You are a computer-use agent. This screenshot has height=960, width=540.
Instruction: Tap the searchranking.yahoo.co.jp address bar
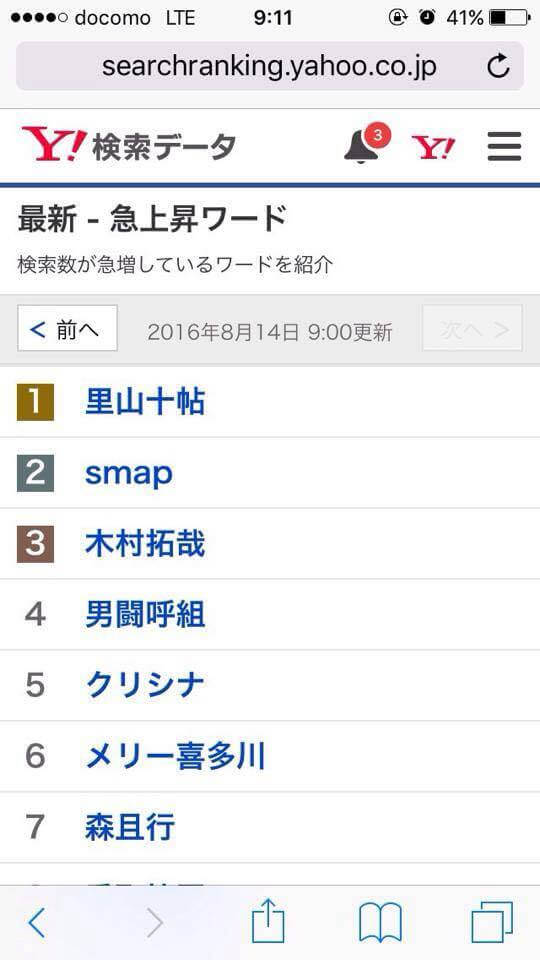coord(270,66)
